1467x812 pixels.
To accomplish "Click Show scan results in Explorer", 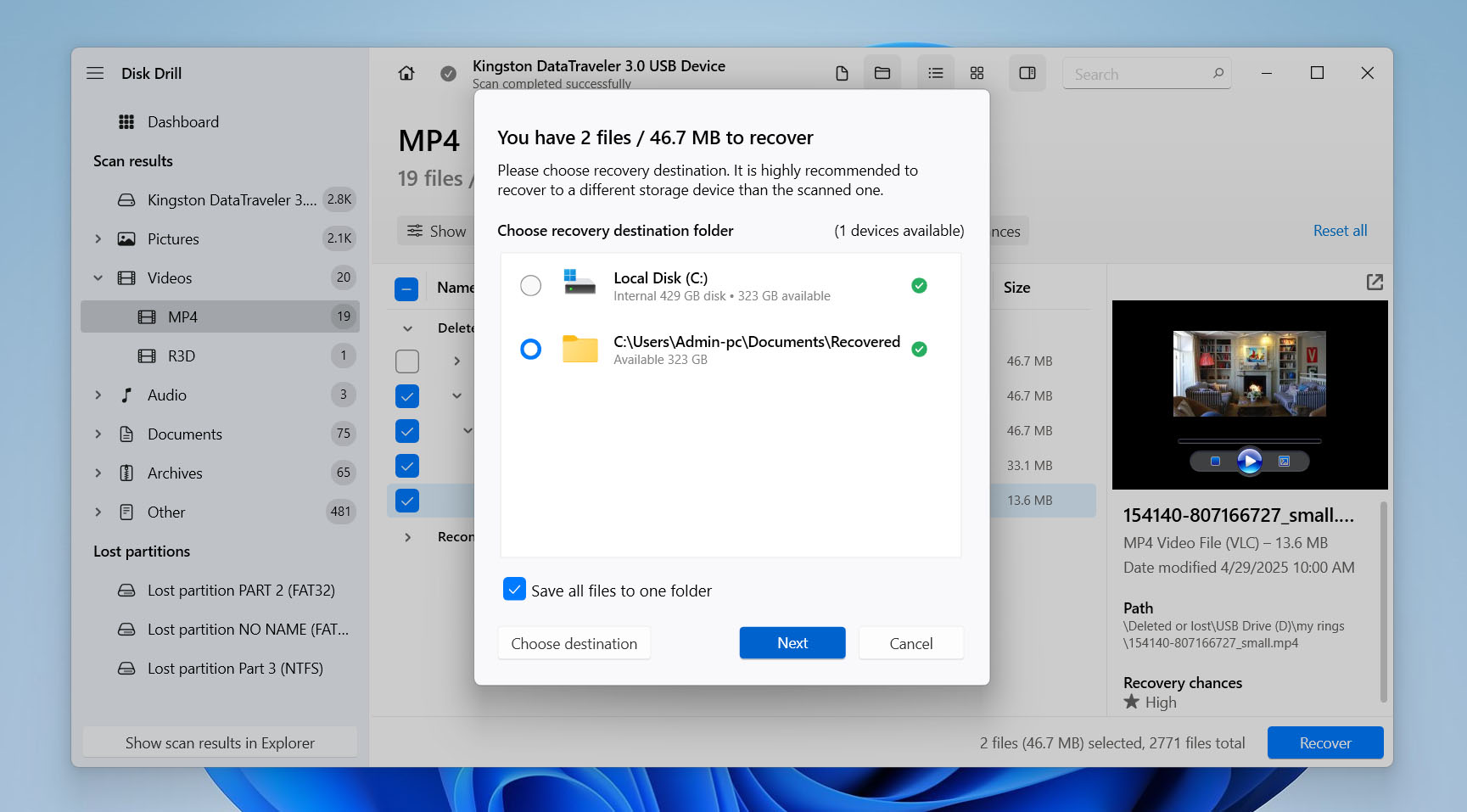I will [220, 742].
